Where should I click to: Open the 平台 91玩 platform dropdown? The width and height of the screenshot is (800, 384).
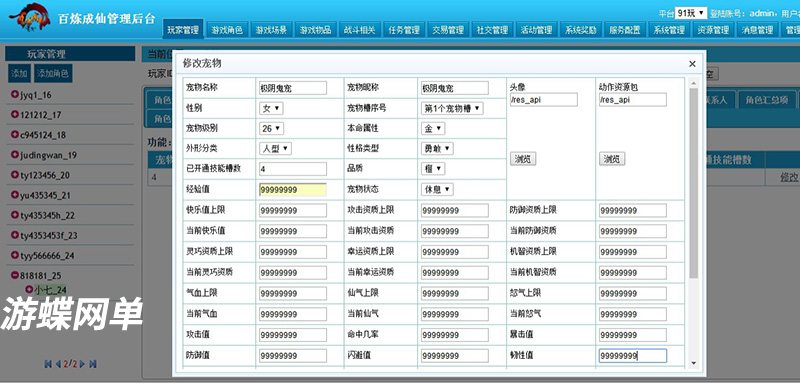click(691, 13)
